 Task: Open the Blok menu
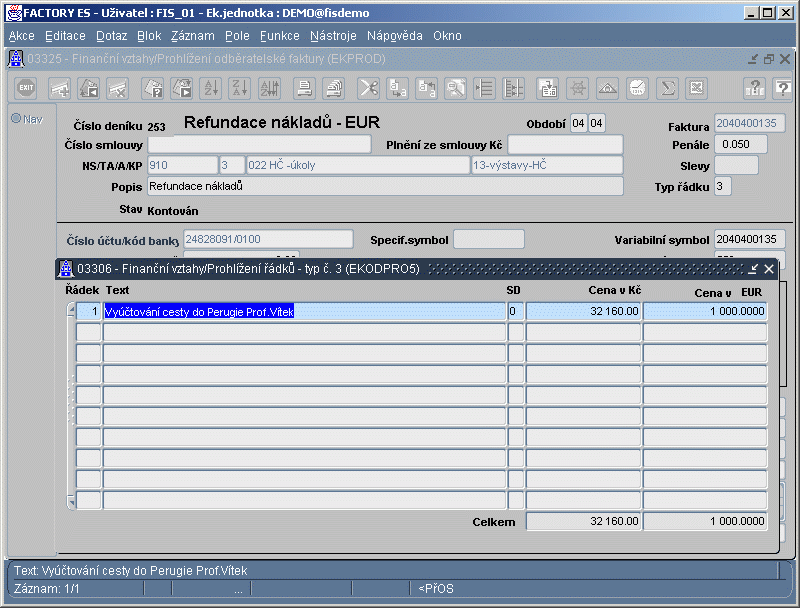click(x=149, y=36)
